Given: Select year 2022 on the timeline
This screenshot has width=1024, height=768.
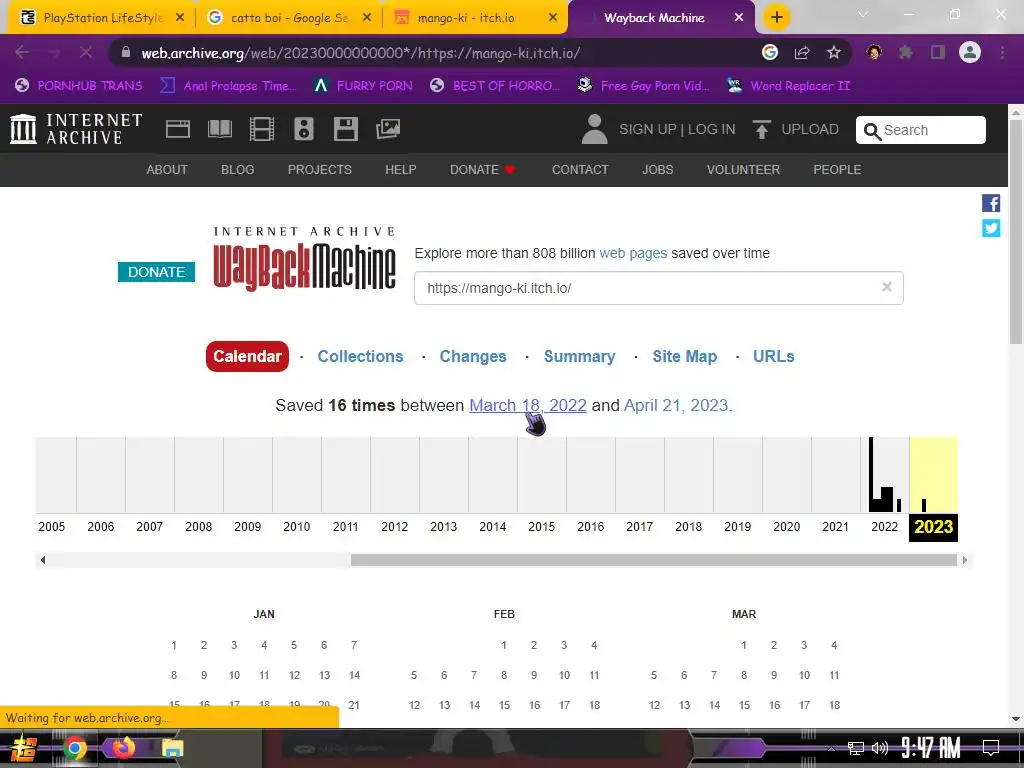Looking at the screenshot, I should pyautogui.click(x=884, y=526).
